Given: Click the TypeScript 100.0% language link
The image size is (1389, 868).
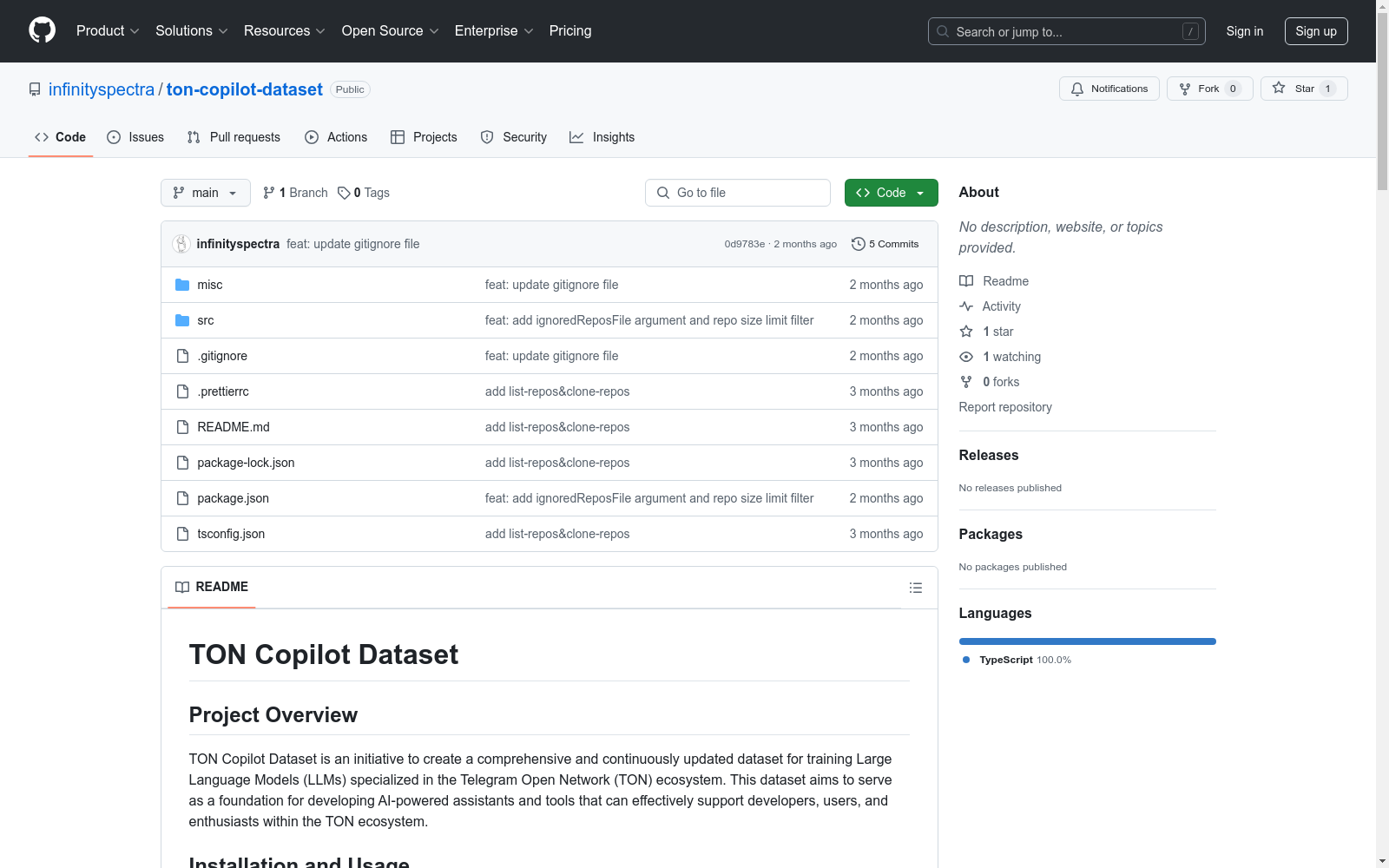Looking at the screenshot, I should [1017, 660].
